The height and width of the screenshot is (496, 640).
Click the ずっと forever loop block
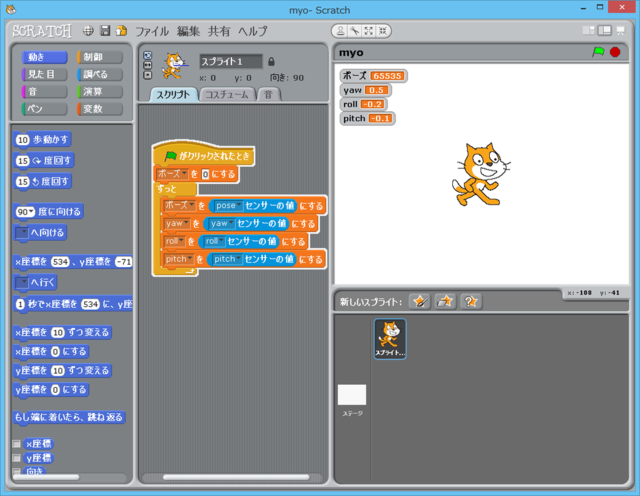point(175,189)
